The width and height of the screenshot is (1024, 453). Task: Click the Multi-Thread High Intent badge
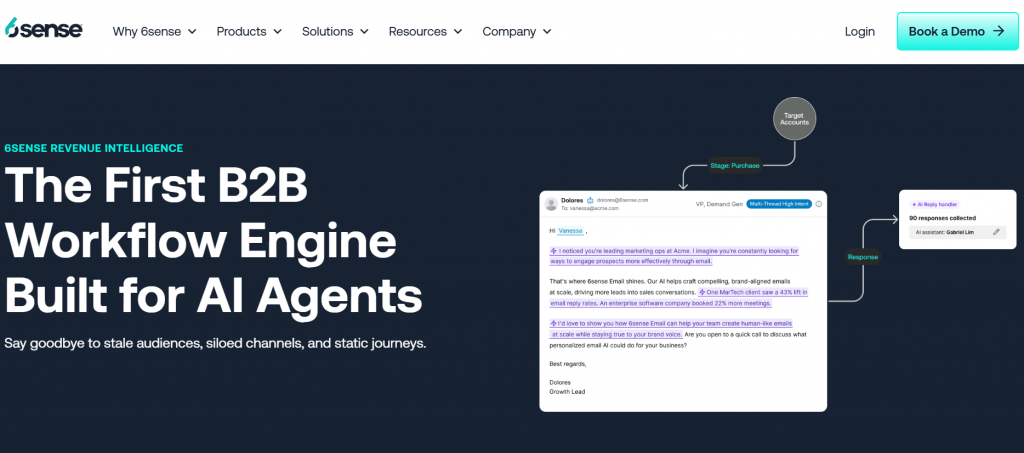tap(779, 204)
